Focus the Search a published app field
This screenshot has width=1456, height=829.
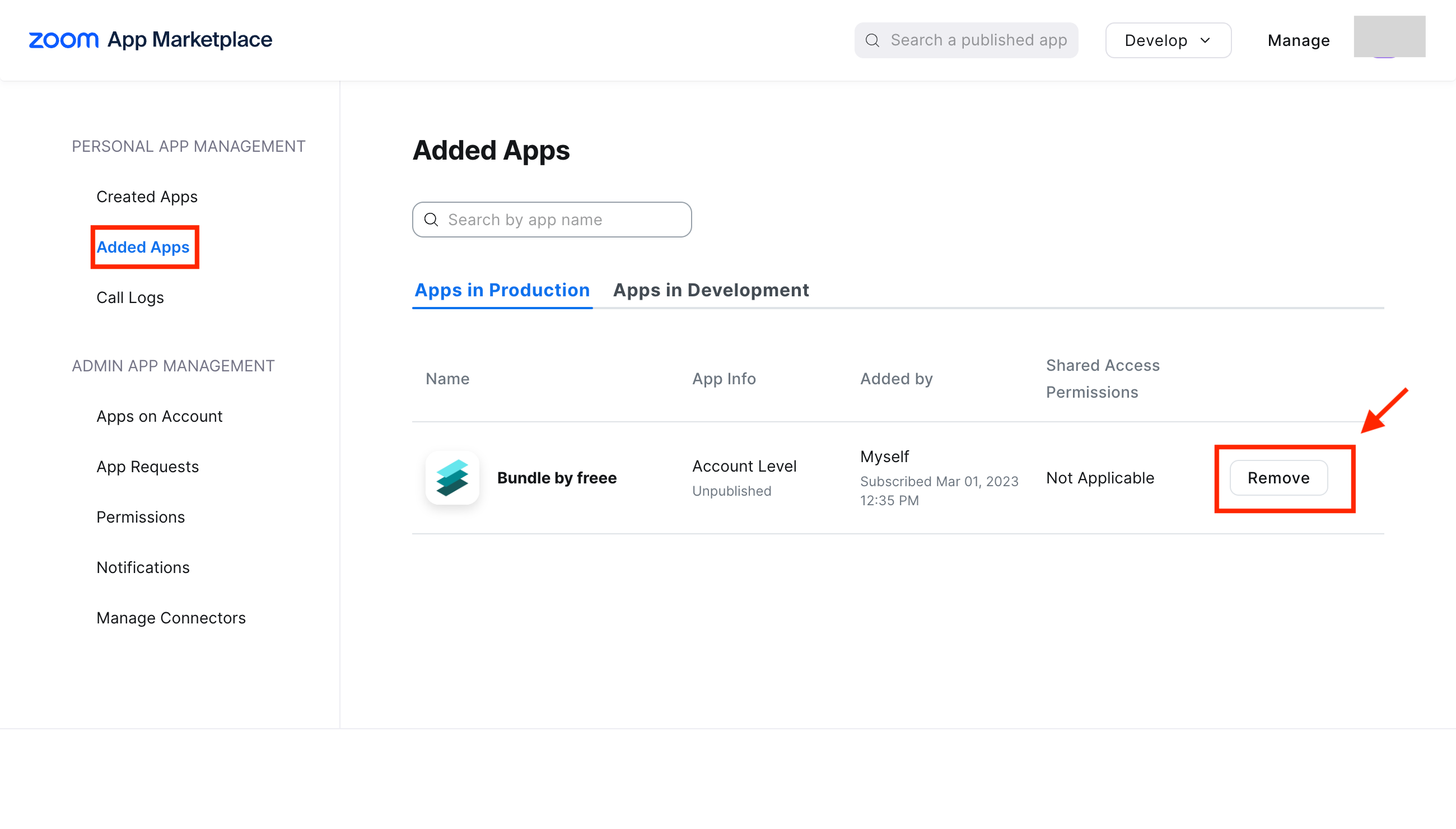click(966, 40)
